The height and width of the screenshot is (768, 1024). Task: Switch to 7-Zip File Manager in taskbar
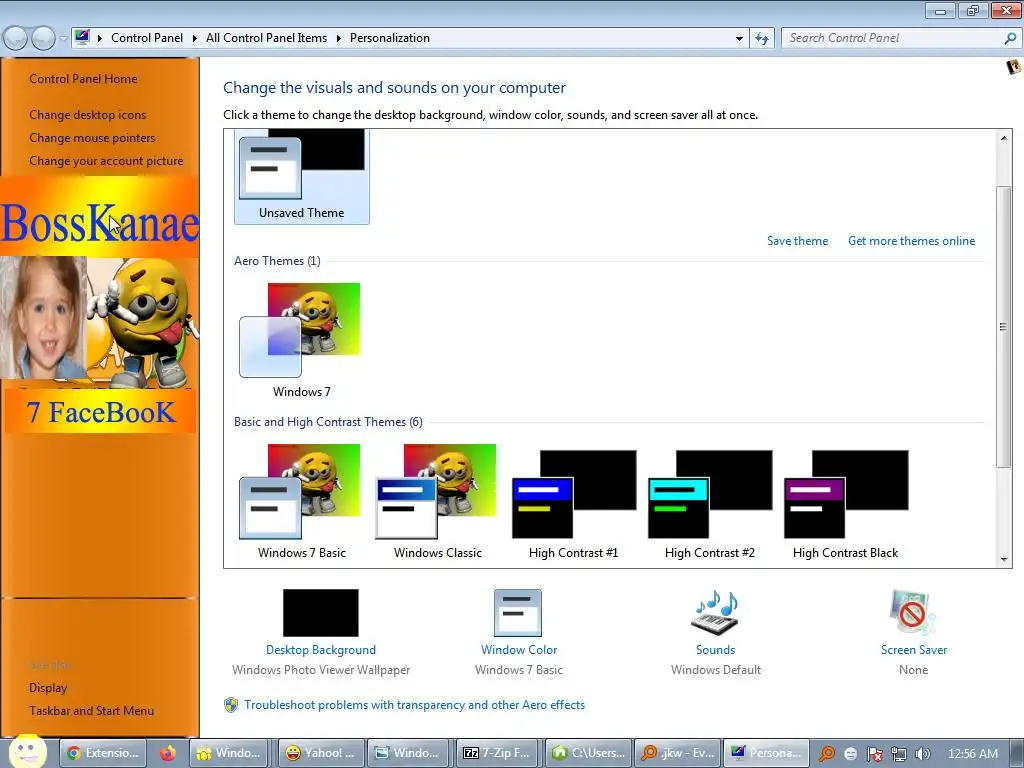(x=498, y=753)
